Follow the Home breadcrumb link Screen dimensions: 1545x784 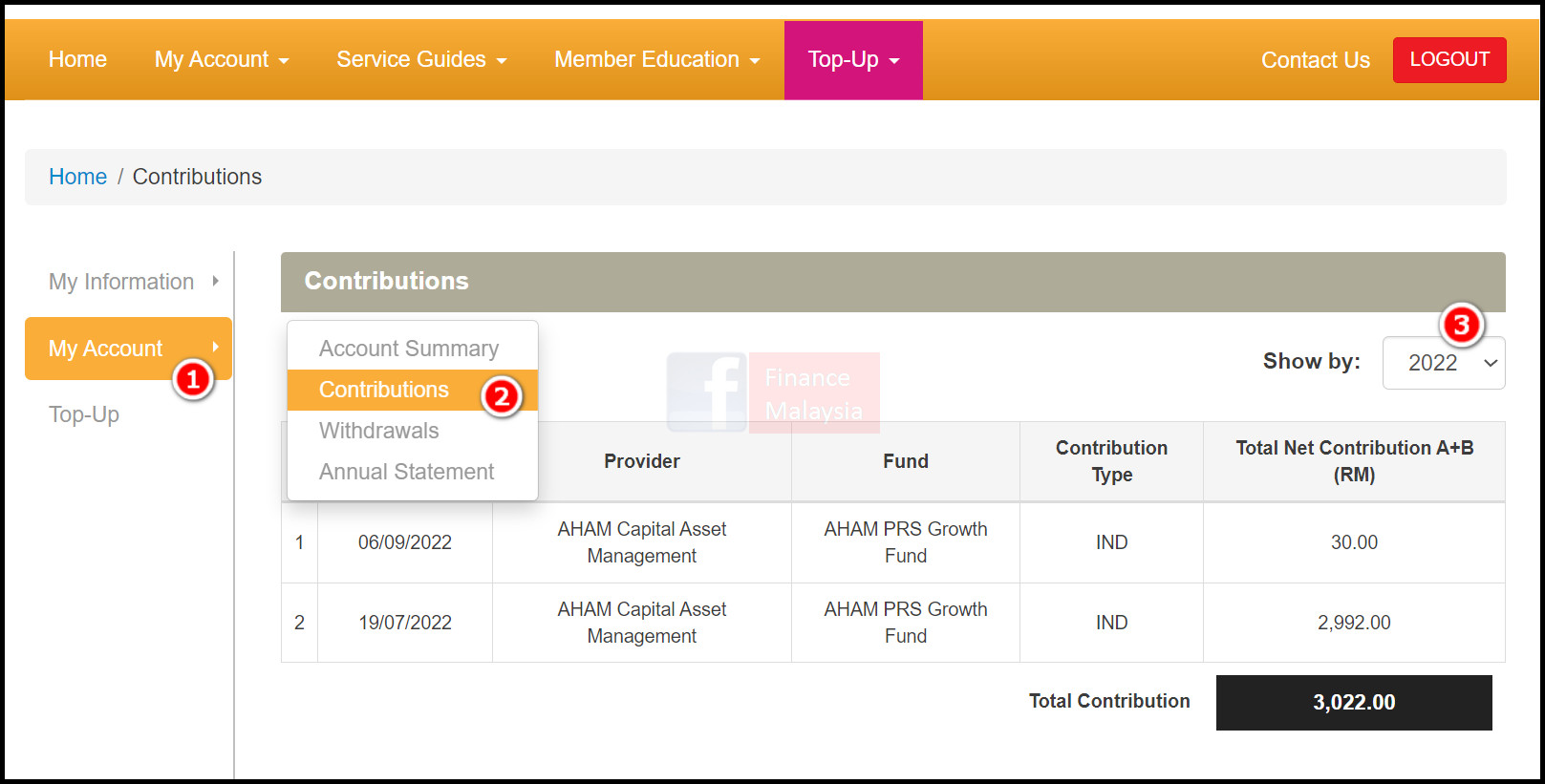77,177
